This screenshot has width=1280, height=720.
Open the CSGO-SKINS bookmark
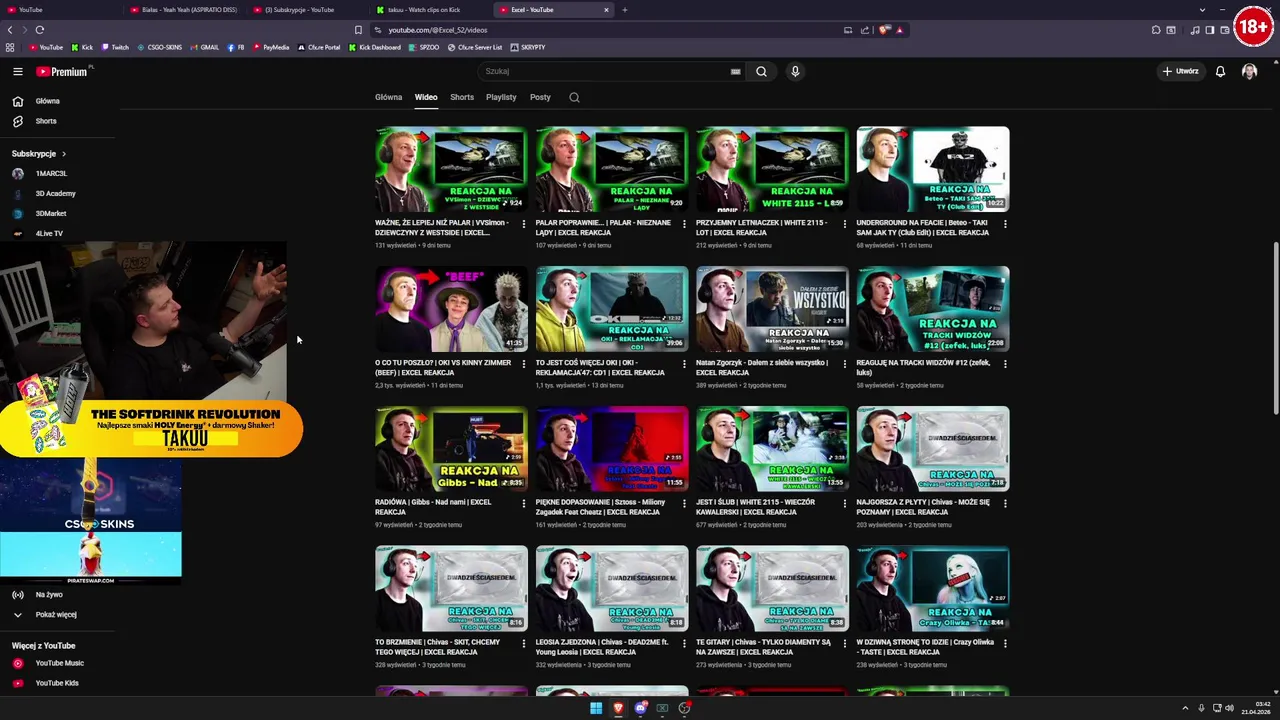tap(160, 47)
